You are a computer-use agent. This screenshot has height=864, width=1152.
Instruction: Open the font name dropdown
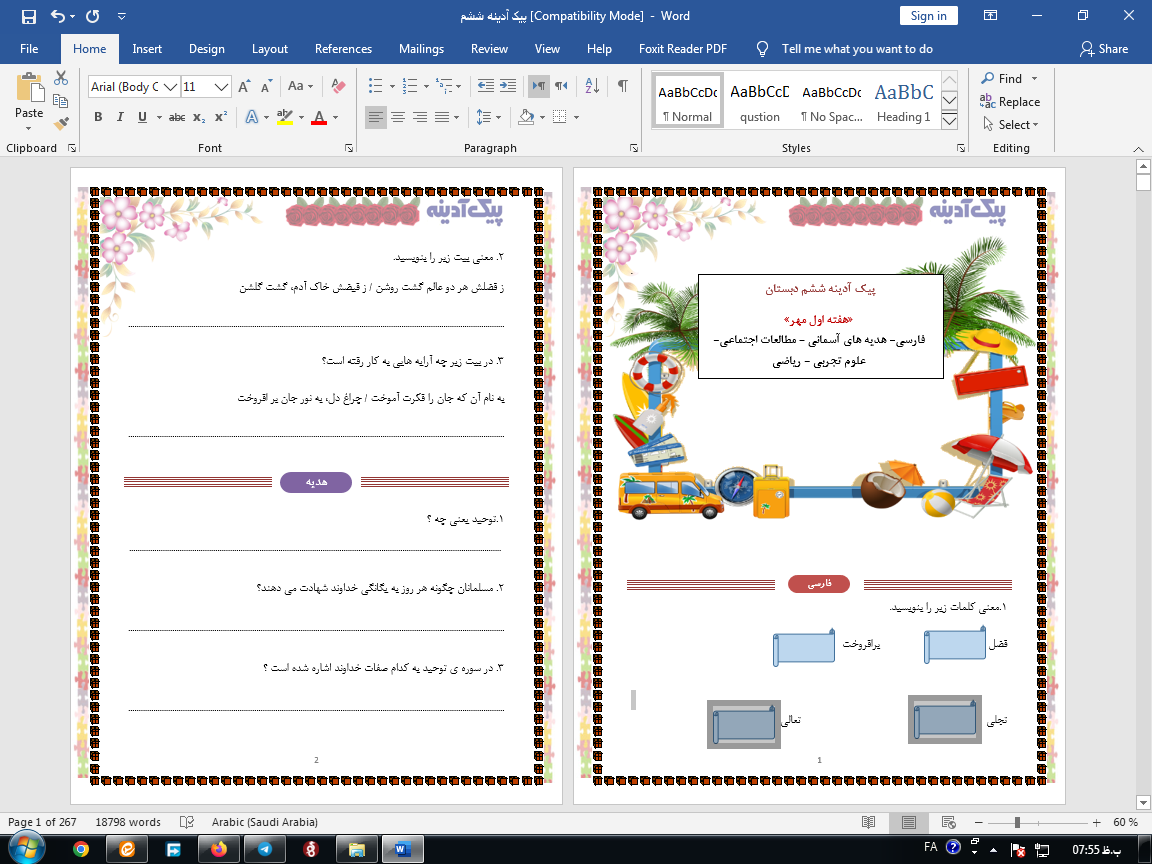(170, 87)
